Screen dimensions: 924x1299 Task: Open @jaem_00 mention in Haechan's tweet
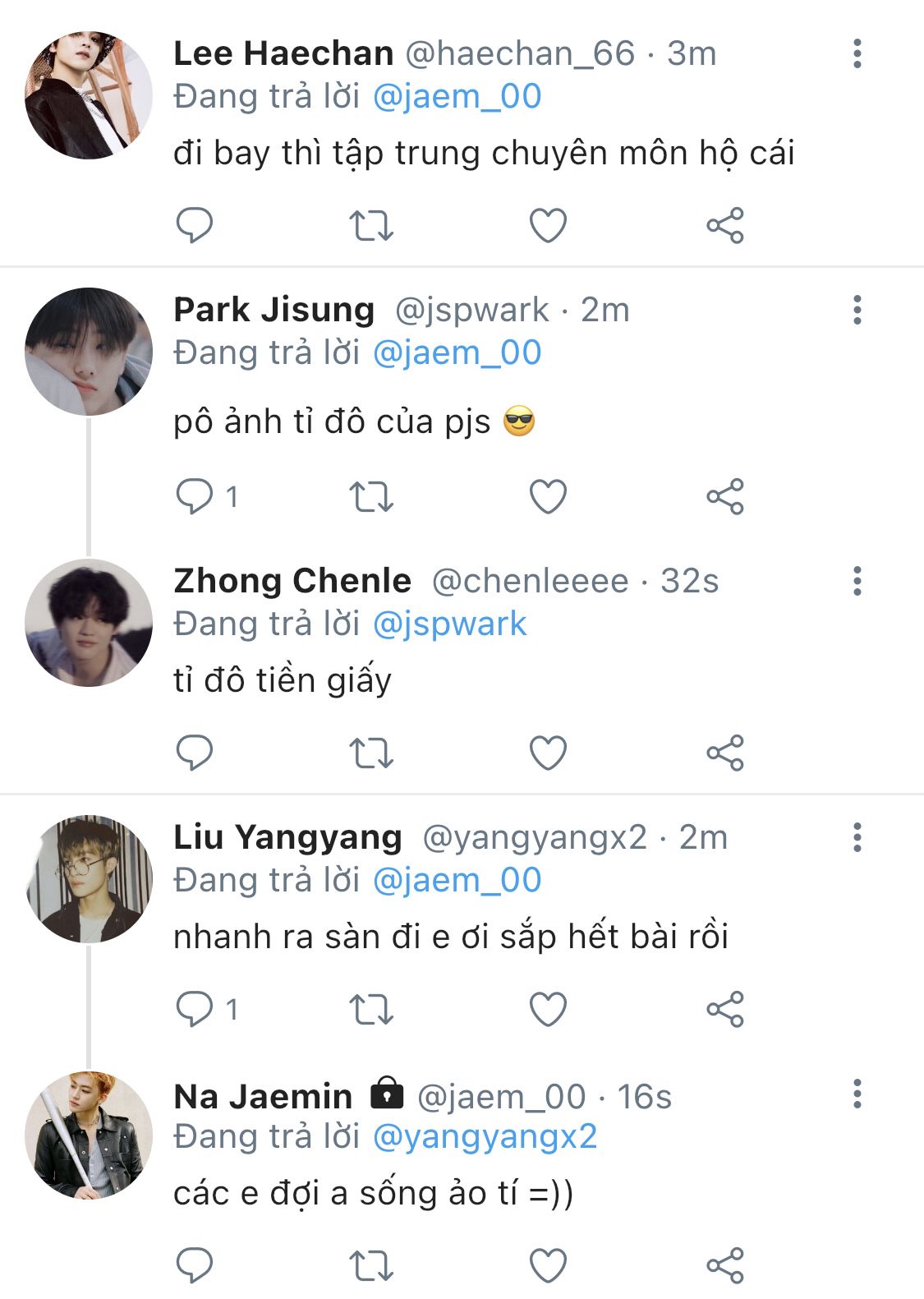[x=457, y=97]
